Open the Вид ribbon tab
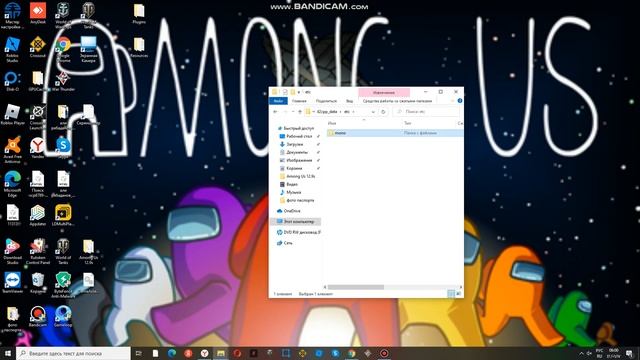 pyautogui.click(x=349, y=100)
